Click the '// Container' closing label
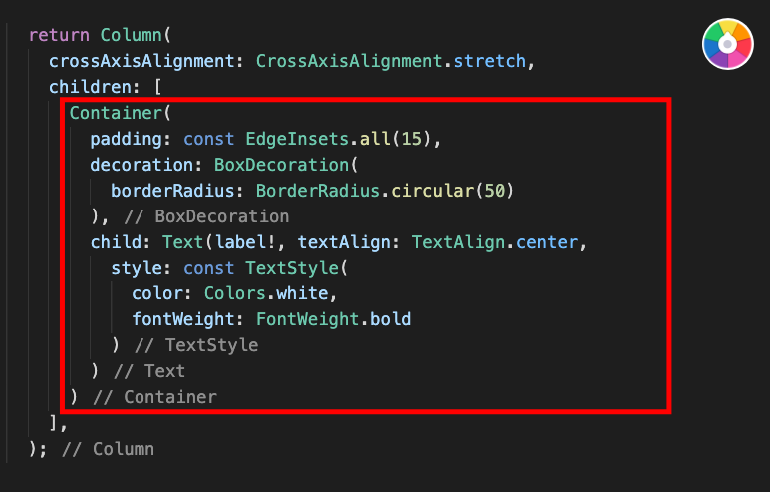 pyautogui.click(x=155, y=397)
